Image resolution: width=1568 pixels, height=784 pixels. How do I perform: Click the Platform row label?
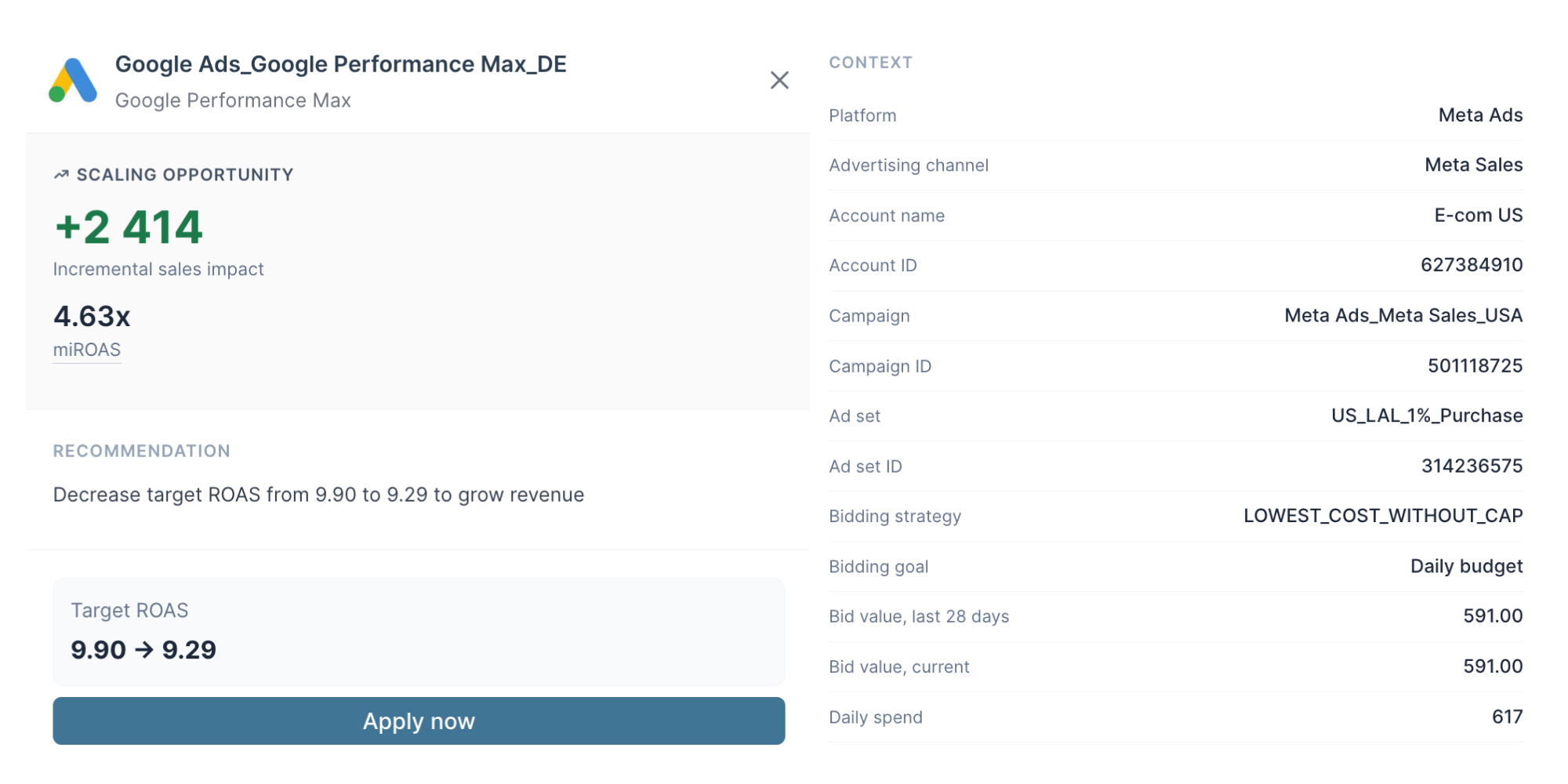(x=862, y=115)
